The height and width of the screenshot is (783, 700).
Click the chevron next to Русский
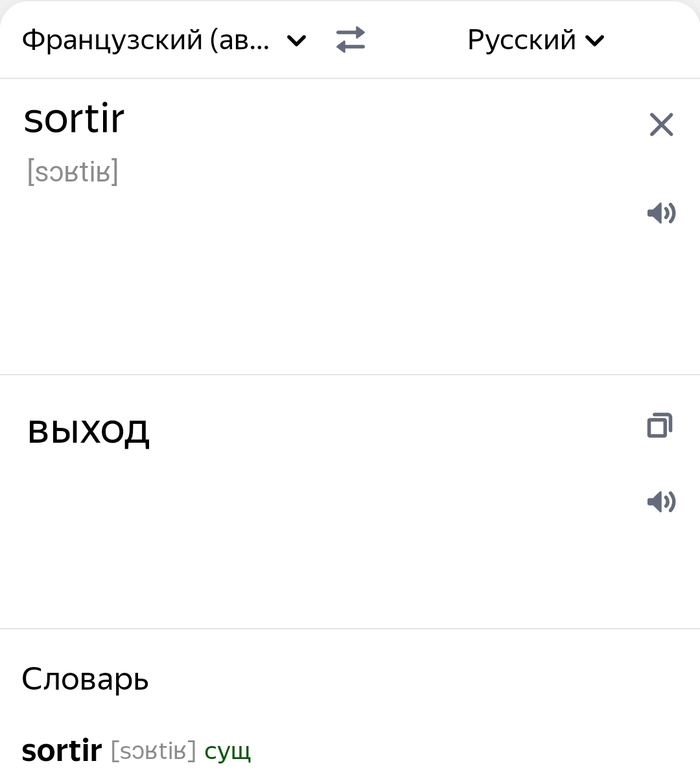coord(595,41)
